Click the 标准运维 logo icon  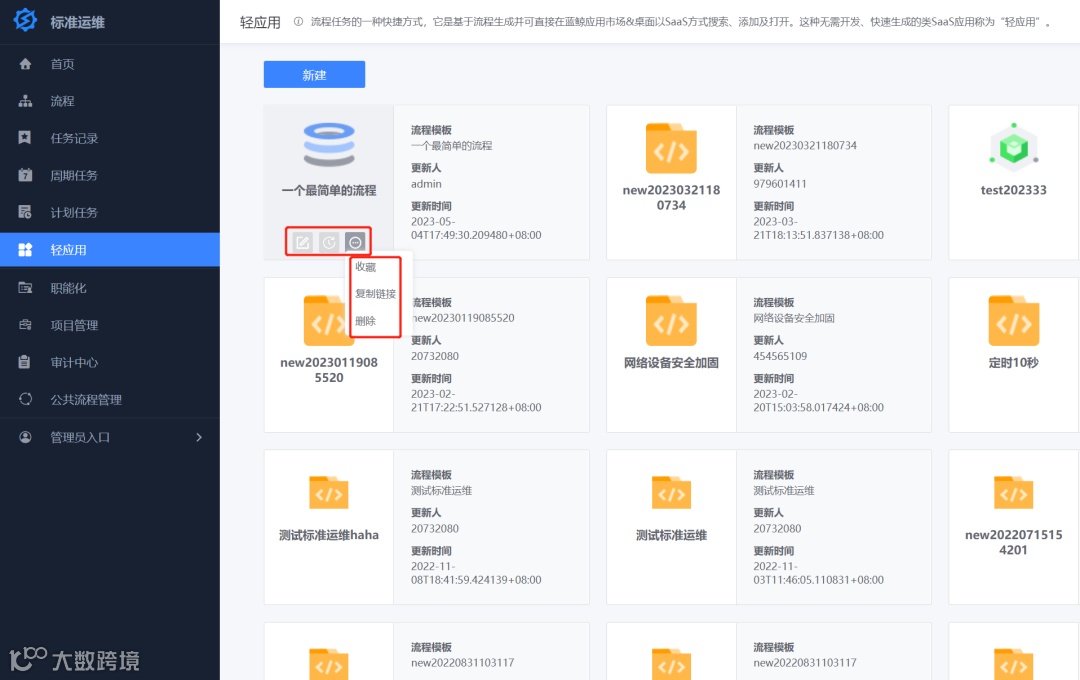tap(25, 19)
